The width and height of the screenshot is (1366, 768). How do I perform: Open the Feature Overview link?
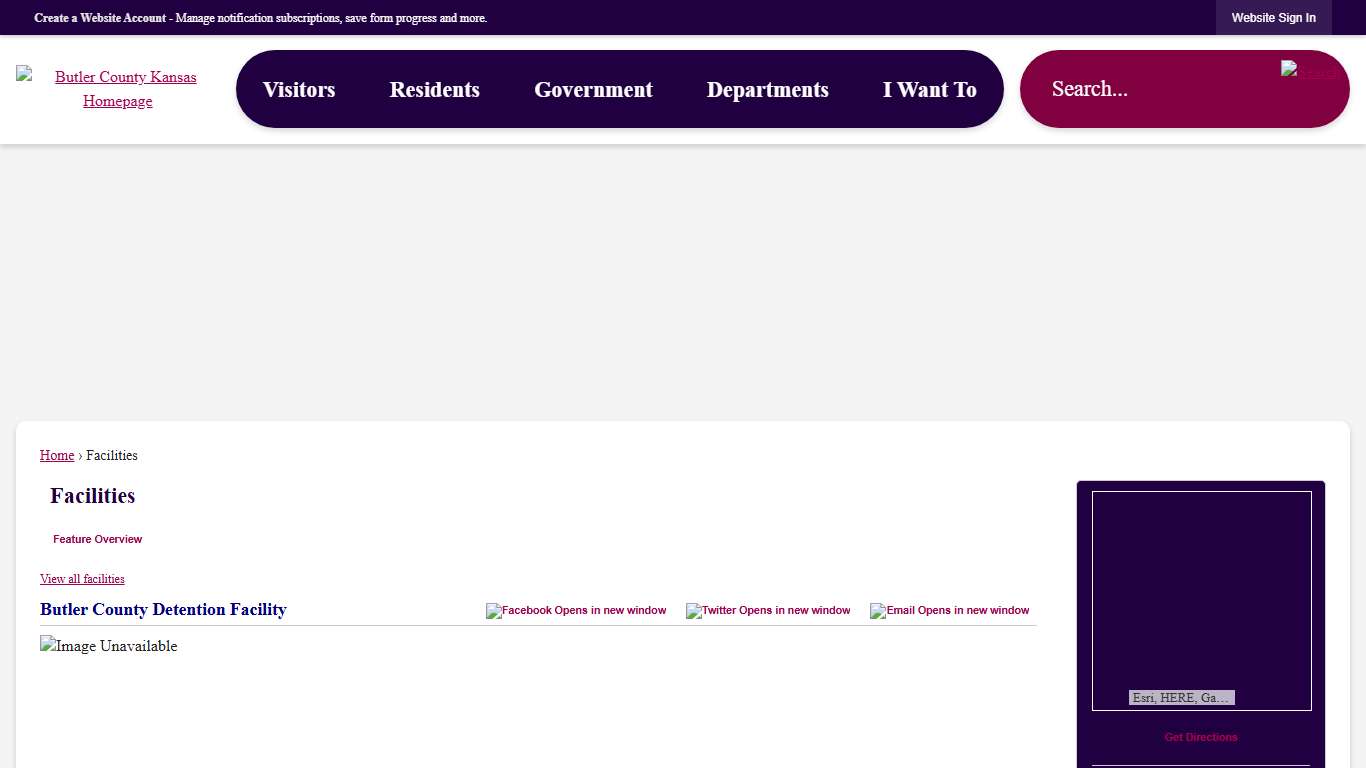tap(97, 540)
